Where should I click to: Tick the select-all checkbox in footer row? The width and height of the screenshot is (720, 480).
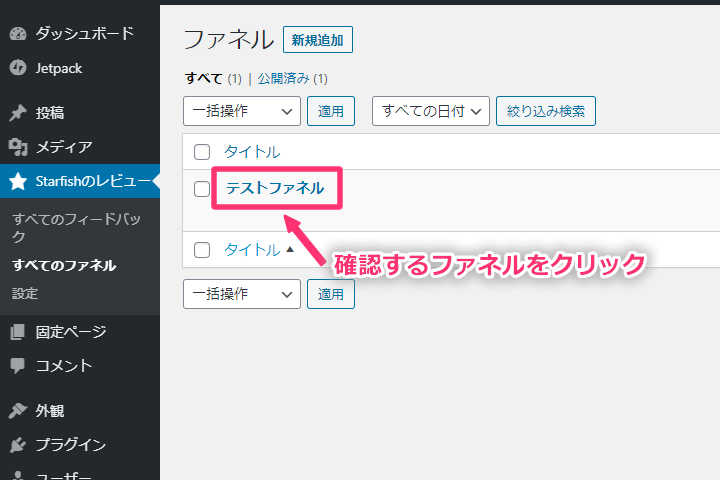[202, 250]
